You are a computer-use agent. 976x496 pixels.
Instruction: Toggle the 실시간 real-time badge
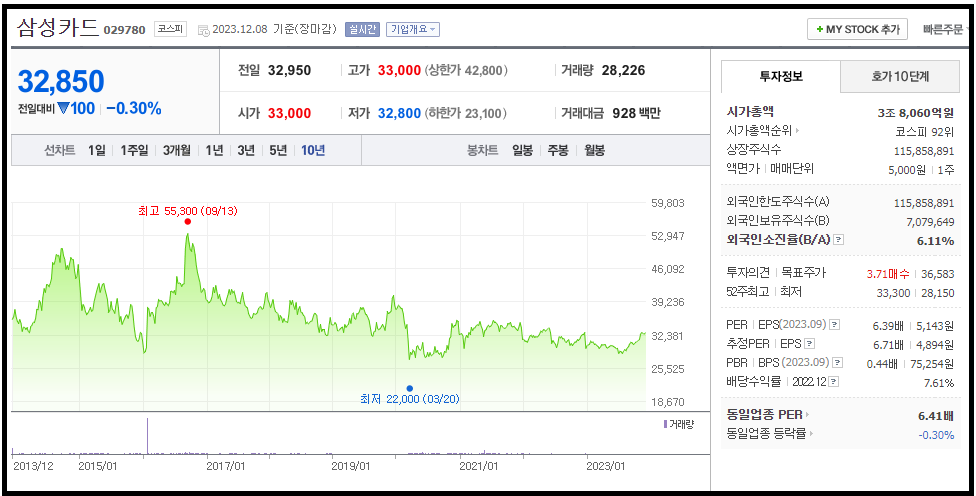[362, 29]
